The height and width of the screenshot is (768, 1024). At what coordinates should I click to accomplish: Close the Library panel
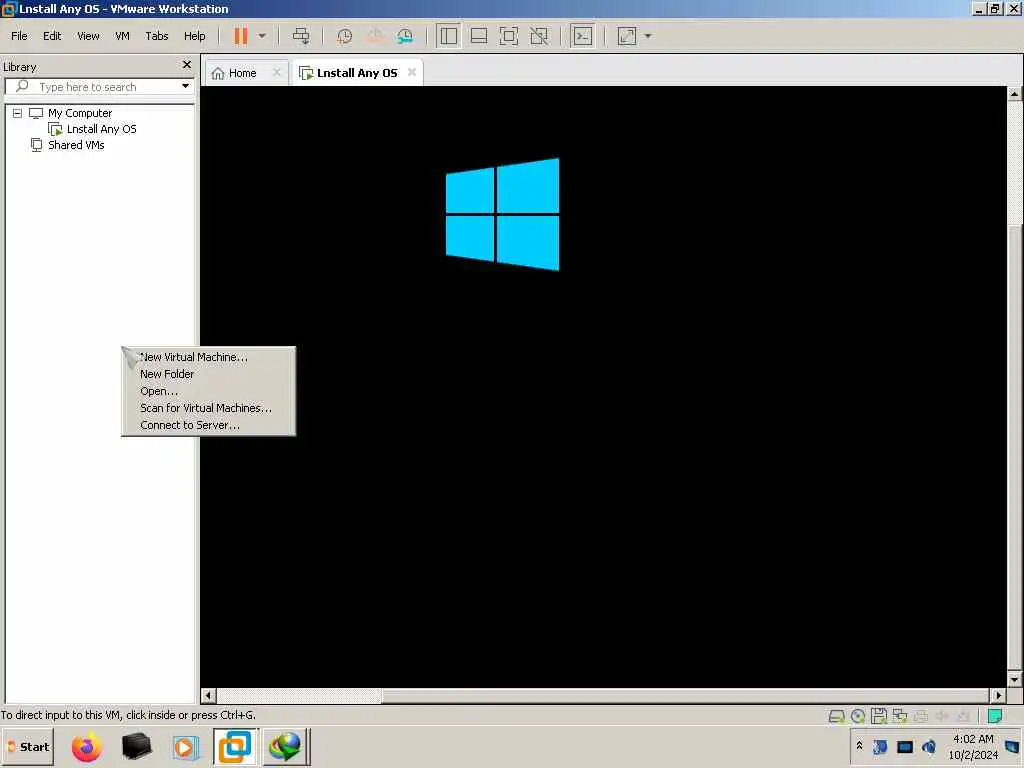187,65
